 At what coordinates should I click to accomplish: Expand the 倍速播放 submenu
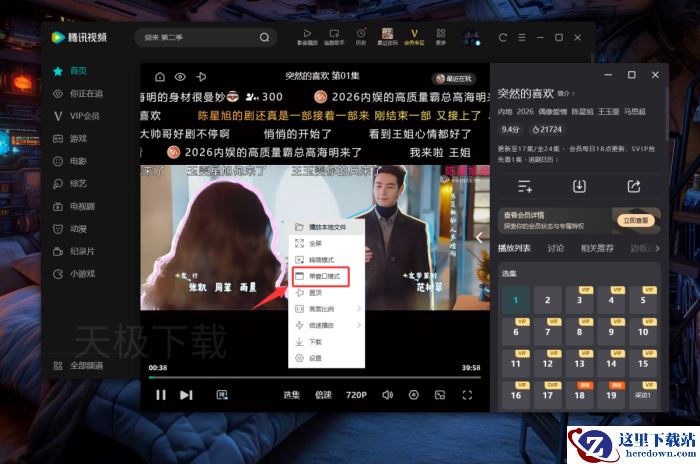(x=326, y=326)
